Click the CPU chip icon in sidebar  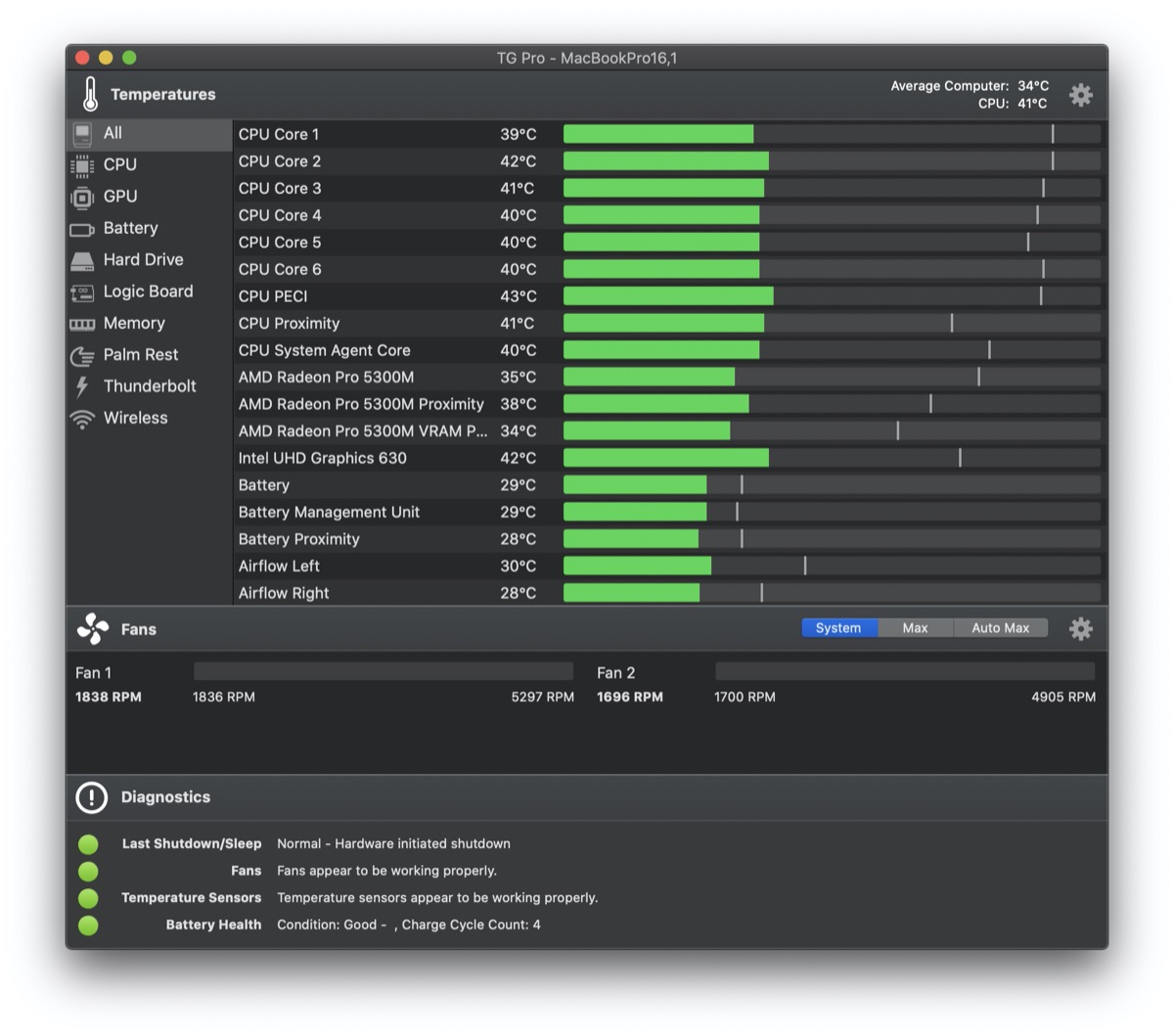82,165
